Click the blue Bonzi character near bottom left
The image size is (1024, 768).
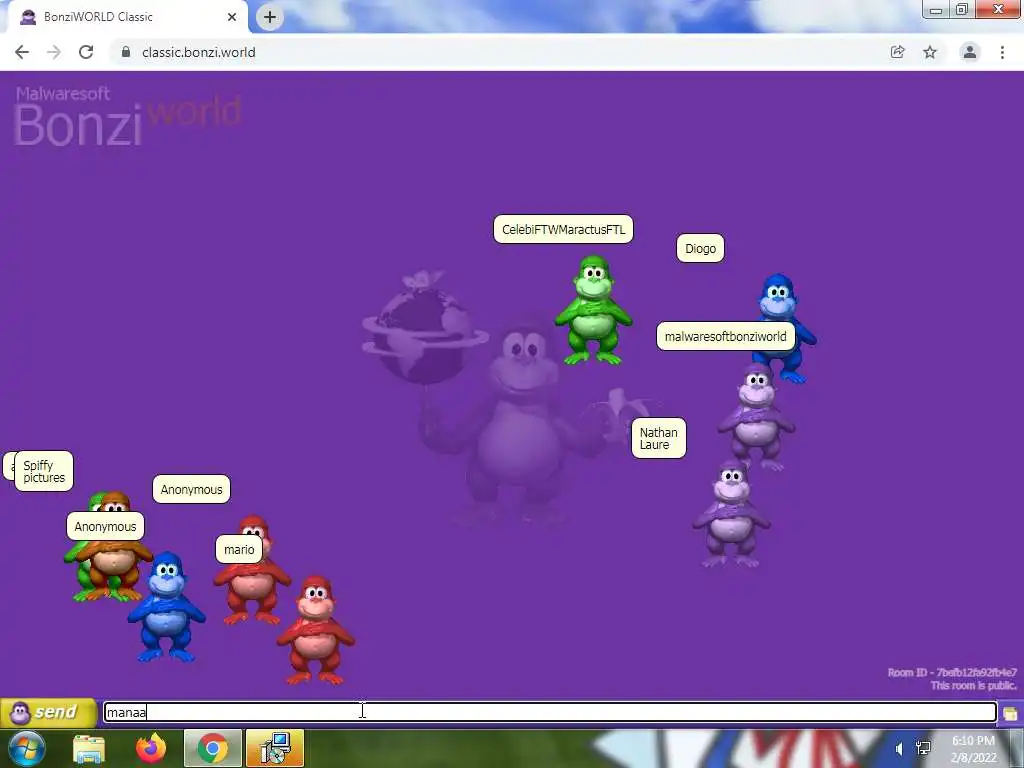coord(167,607)
